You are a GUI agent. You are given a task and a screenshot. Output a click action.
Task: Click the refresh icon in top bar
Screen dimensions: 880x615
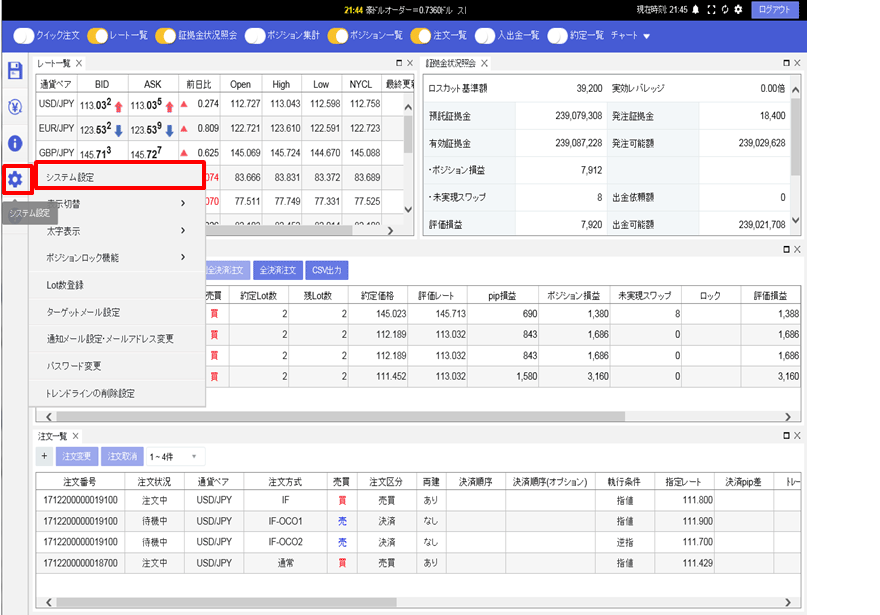(x=725, y=10)
